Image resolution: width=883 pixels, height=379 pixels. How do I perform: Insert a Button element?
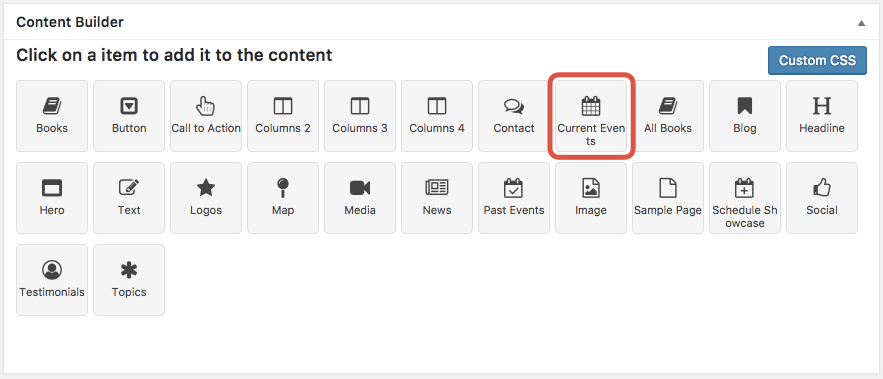tap(129, 116)
